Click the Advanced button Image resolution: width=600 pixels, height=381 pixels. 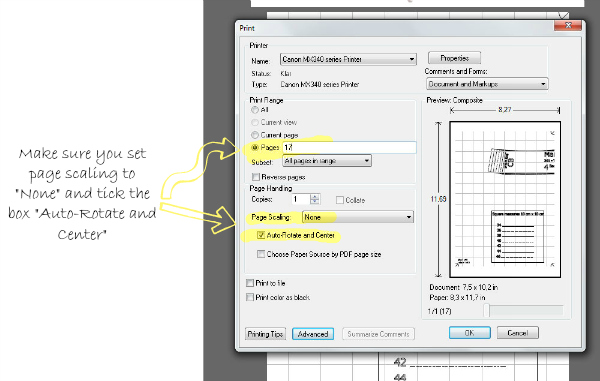[x=313, y=334]
